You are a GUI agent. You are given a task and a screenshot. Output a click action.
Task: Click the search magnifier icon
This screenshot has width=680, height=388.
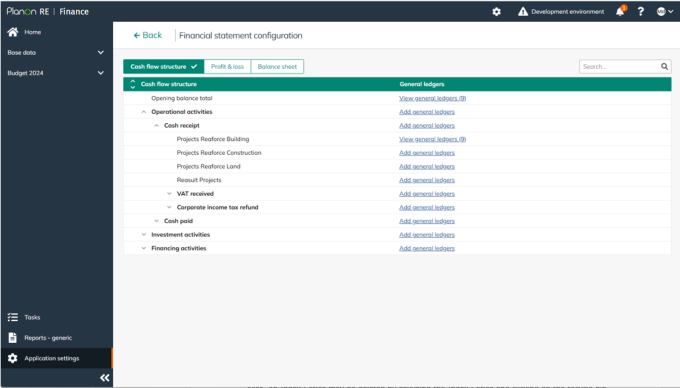(x=664, y=66)
